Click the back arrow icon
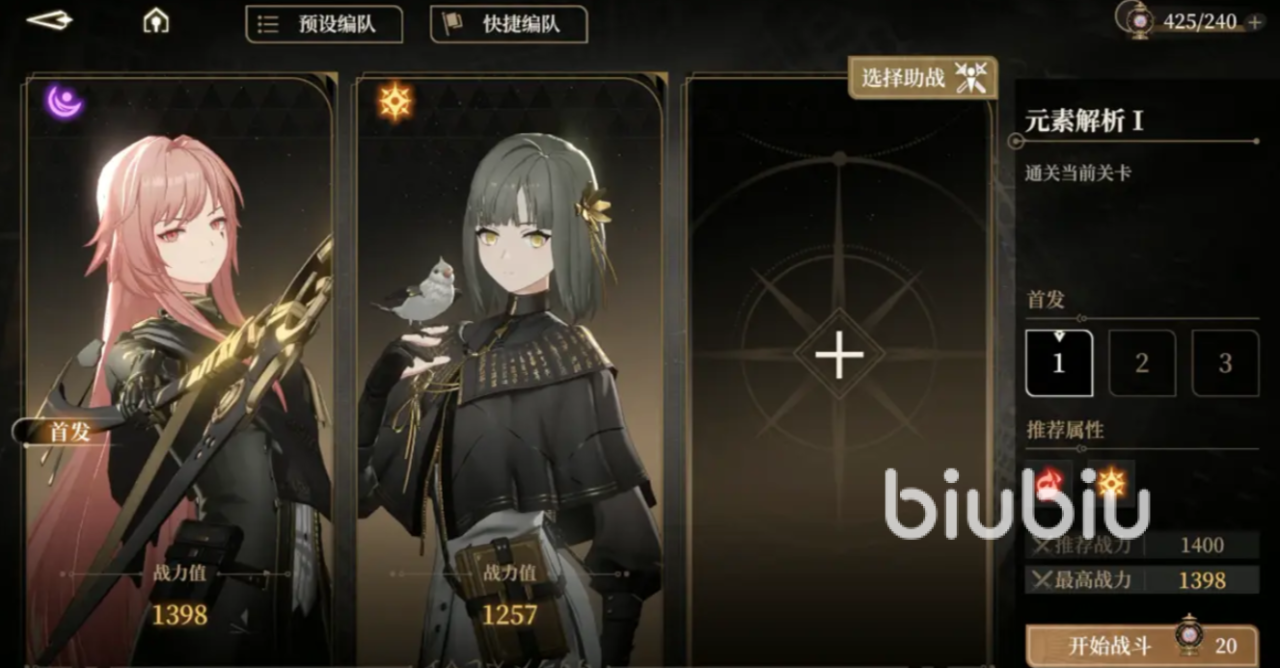The height and width of the screenshot is (668, 1280). click(x=49, y=20)
